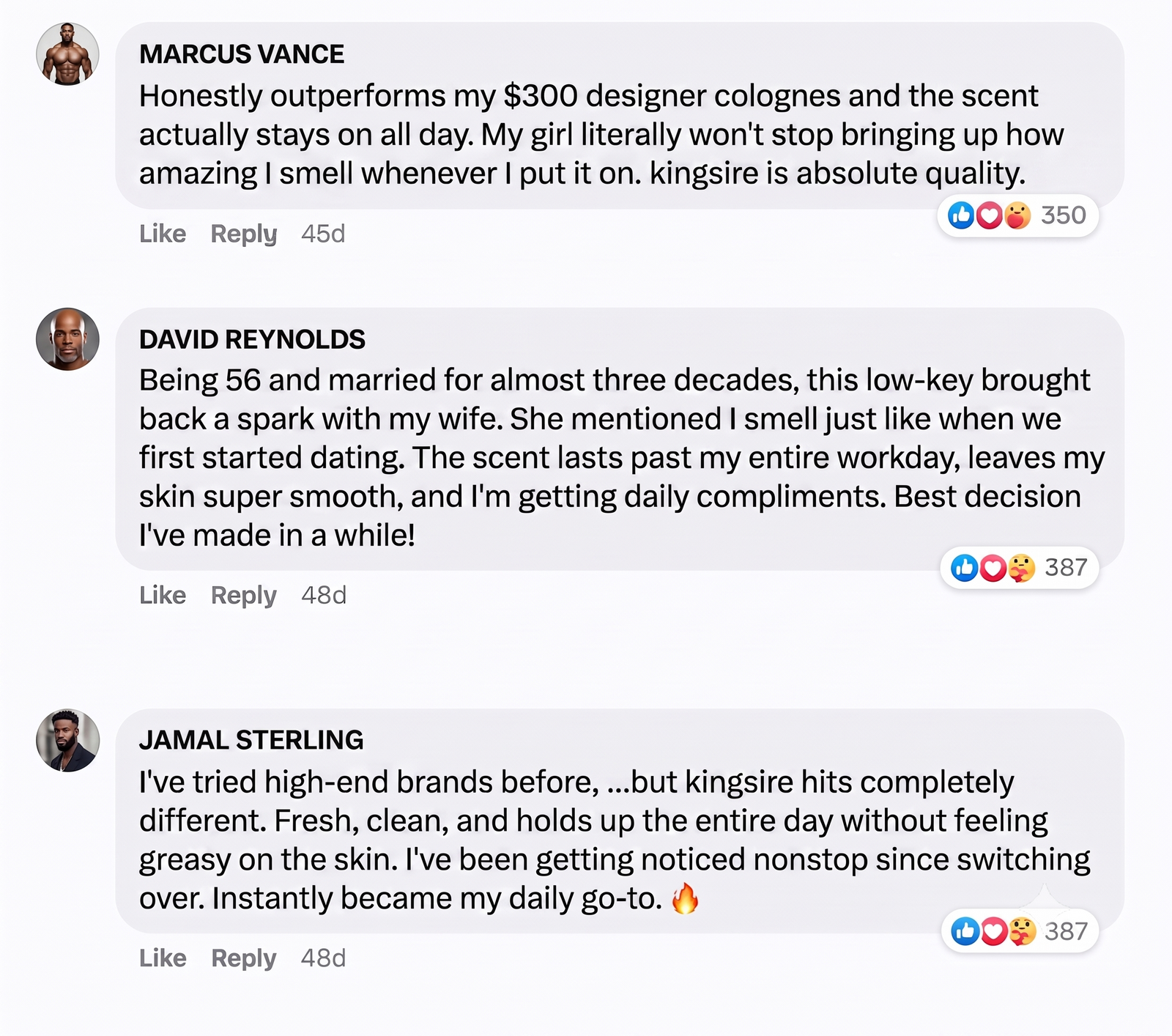The image size is (1172, 1036).
Task: Click the care emoji reaction on Jamal Sterling's comment
Action: (x=1022, y=931)
